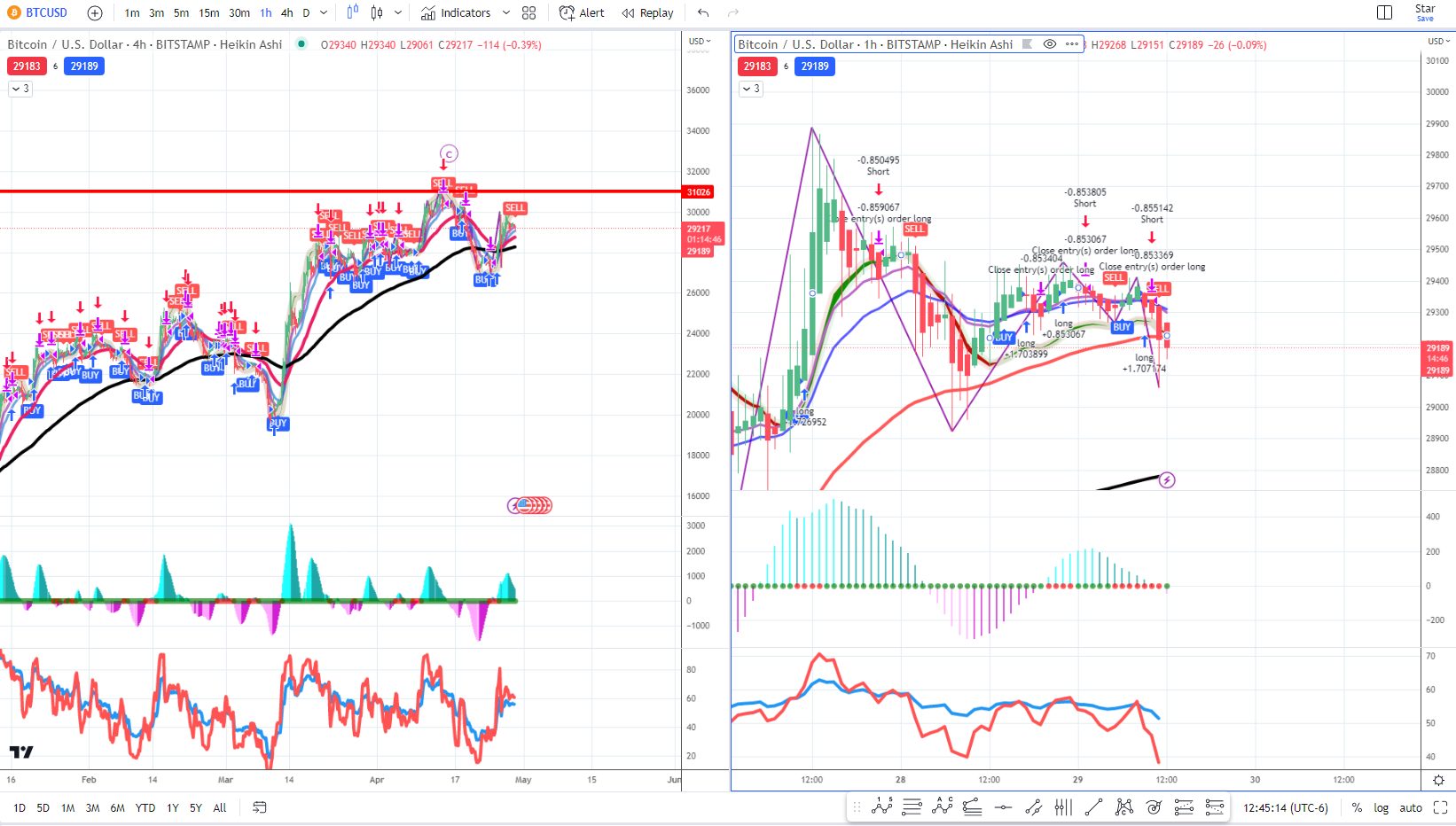Create an Alert
Image resolution: width=1456 pixels, height=826 pixels.
click(582, 13)
